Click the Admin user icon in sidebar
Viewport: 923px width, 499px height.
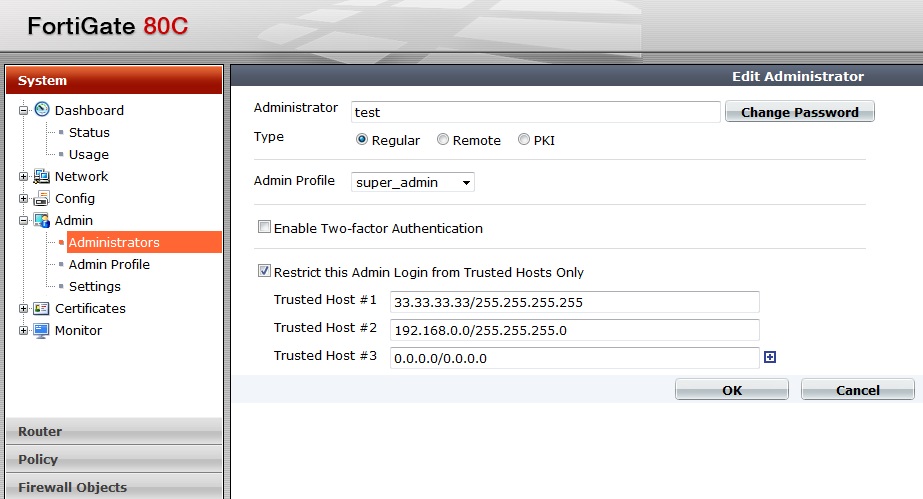pyautogui.click(x=42, y=221)
